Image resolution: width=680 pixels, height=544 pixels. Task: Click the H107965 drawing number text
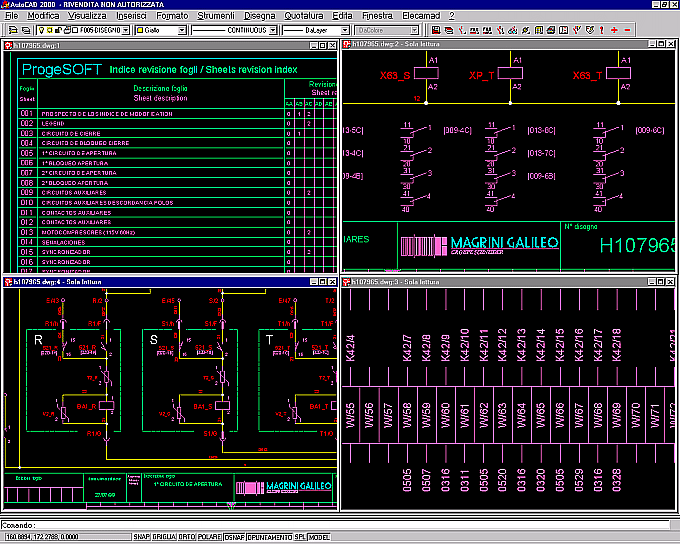coord(638,246)
